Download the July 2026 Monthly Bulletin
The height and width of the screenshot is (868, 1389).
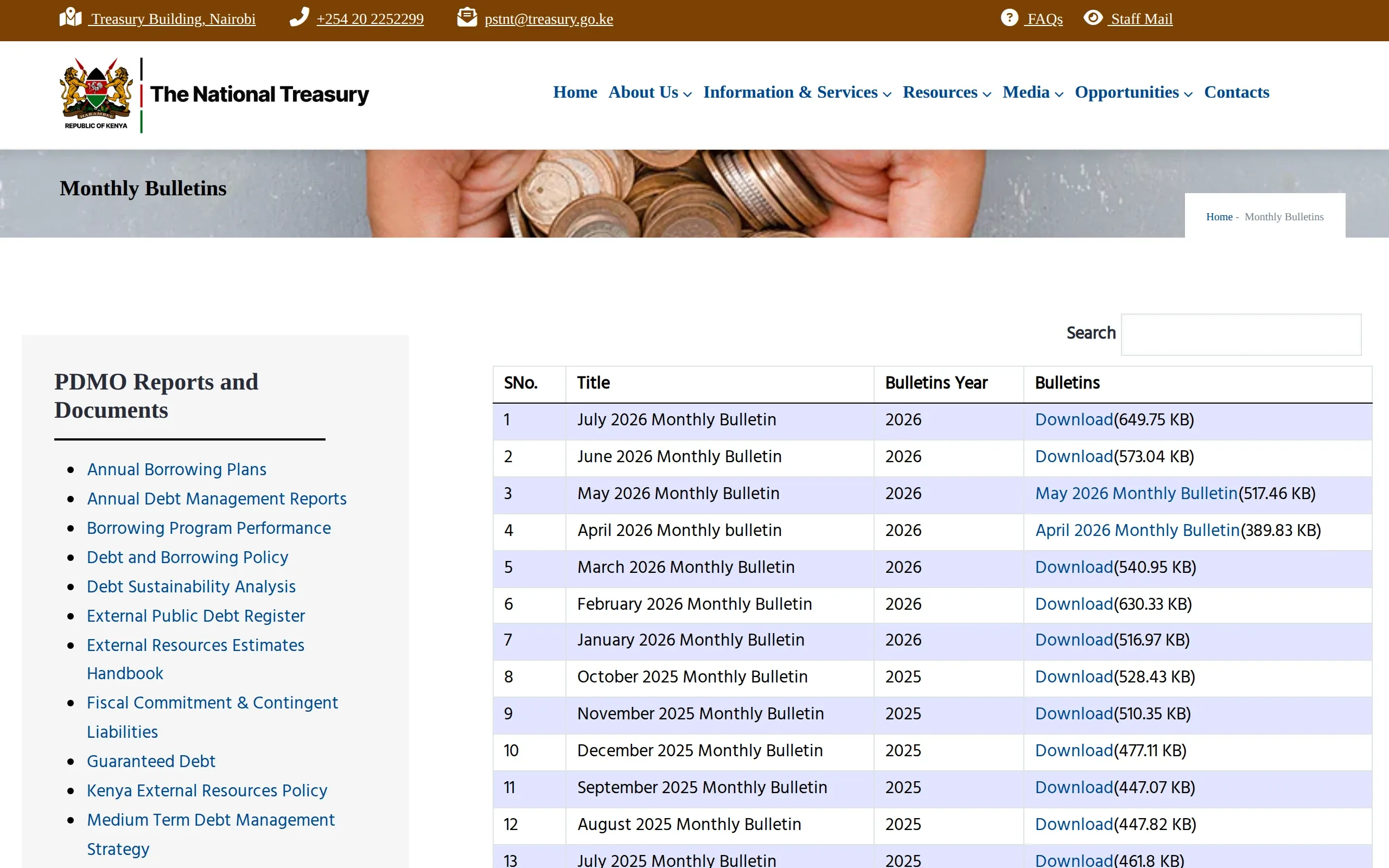coord(1073,420)
